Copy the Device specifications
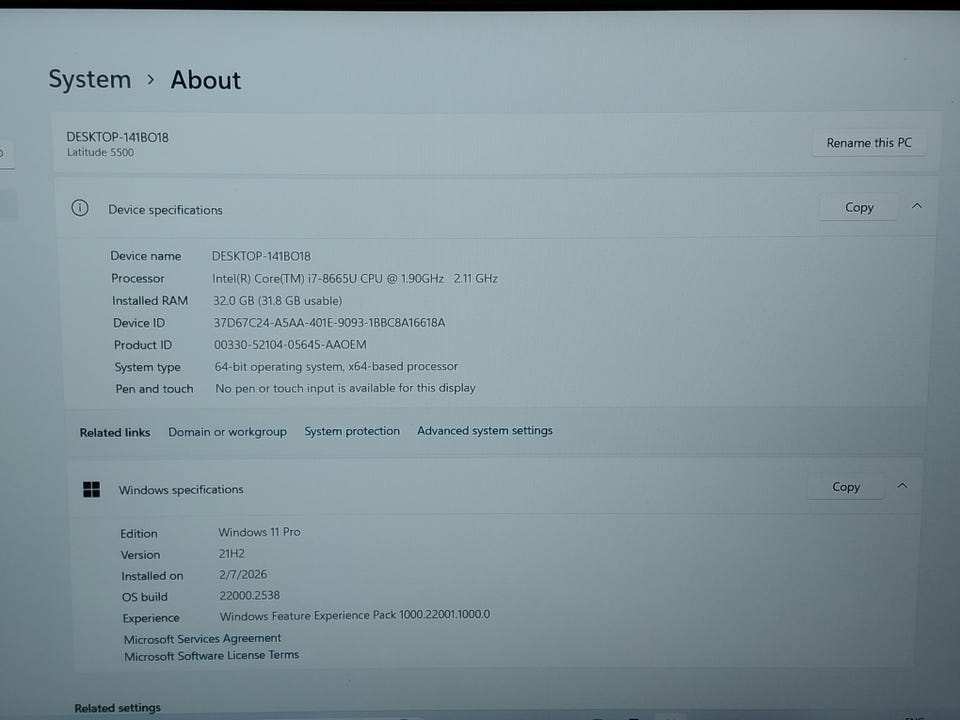This screenshot has width=960, height=720. (x=859, y=207)
